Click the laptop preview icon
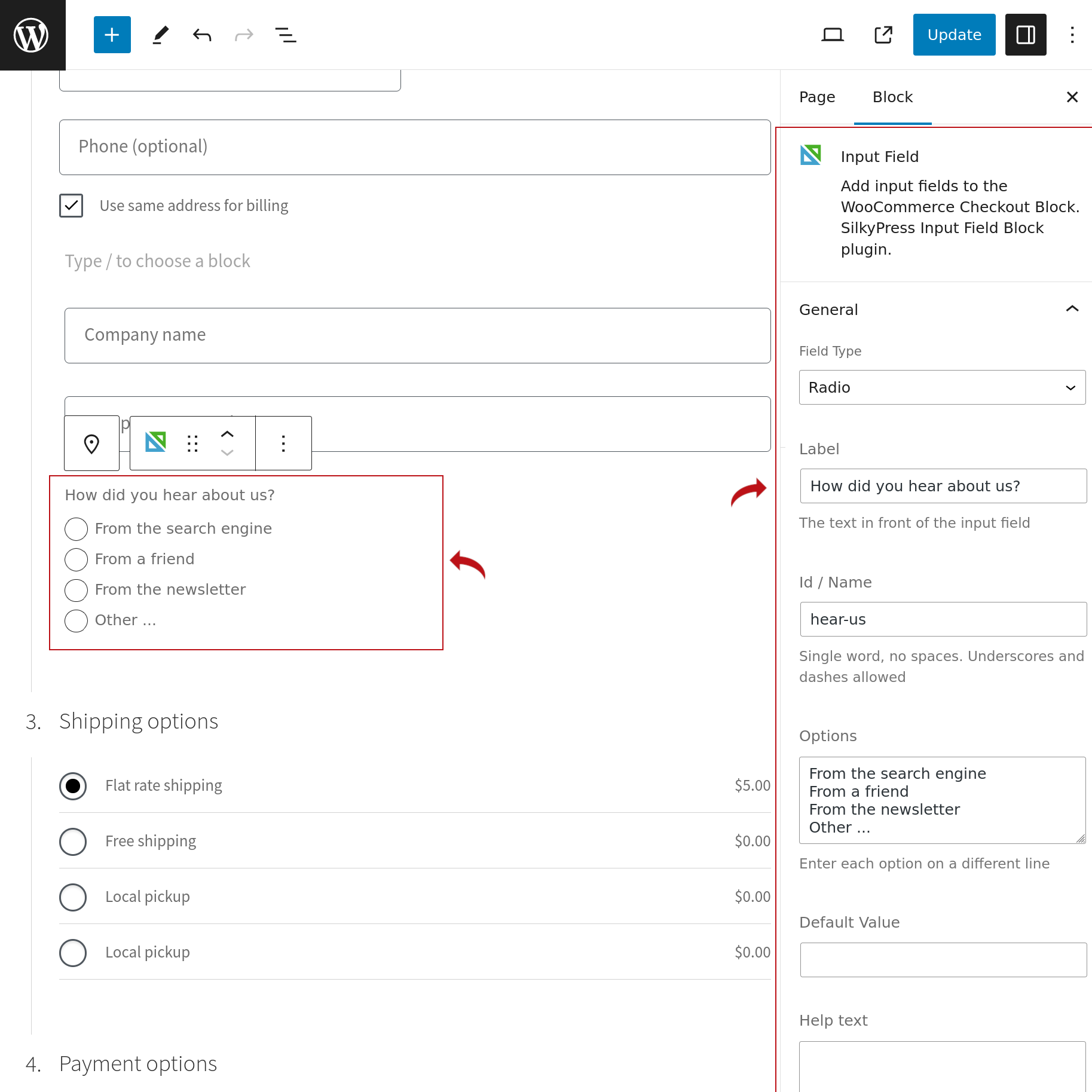This screenshot has height=1092, width=1092. 832,35
